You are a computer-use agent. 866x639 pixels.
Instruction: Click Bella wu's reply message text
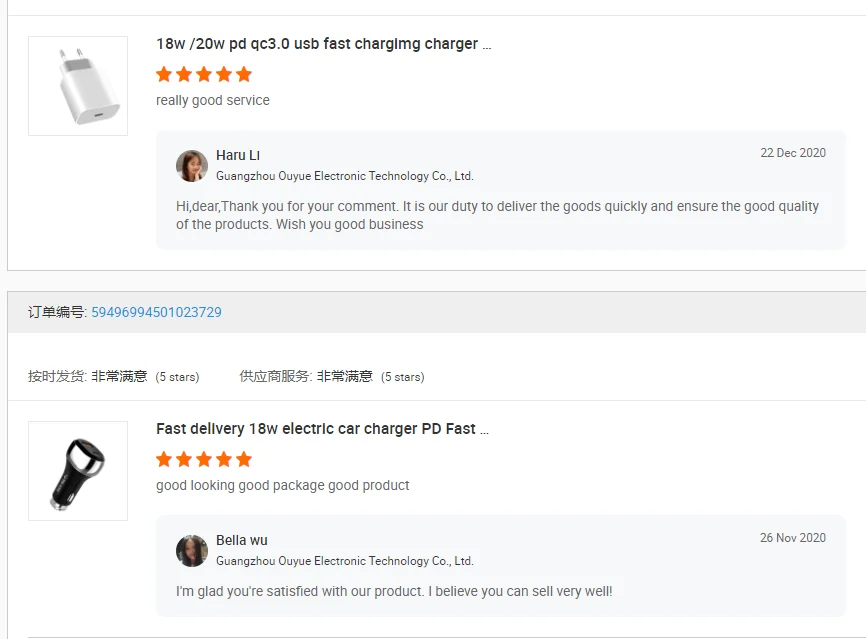pyautogui.click(x=394, y=591)
